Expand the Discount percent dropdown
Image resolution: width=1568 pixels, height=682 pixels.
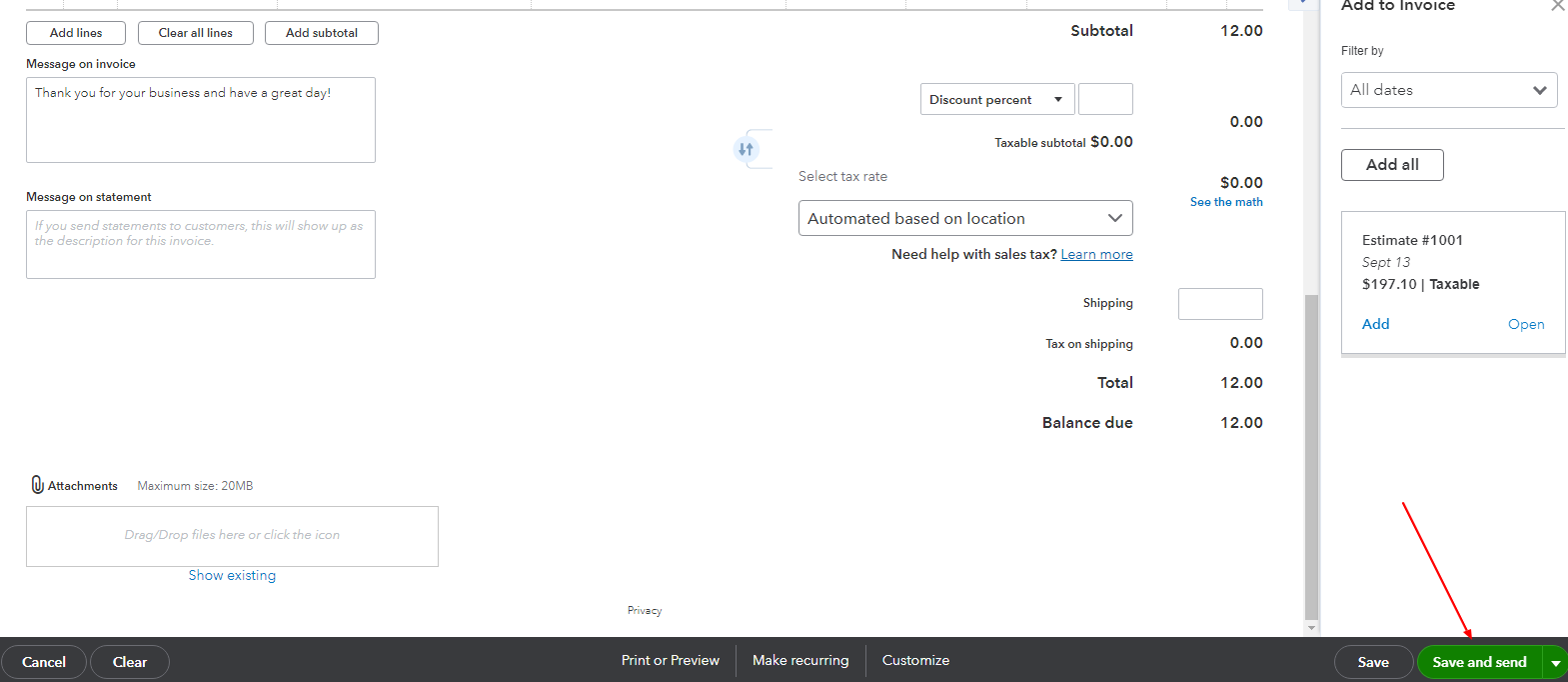tap(996, 100)
